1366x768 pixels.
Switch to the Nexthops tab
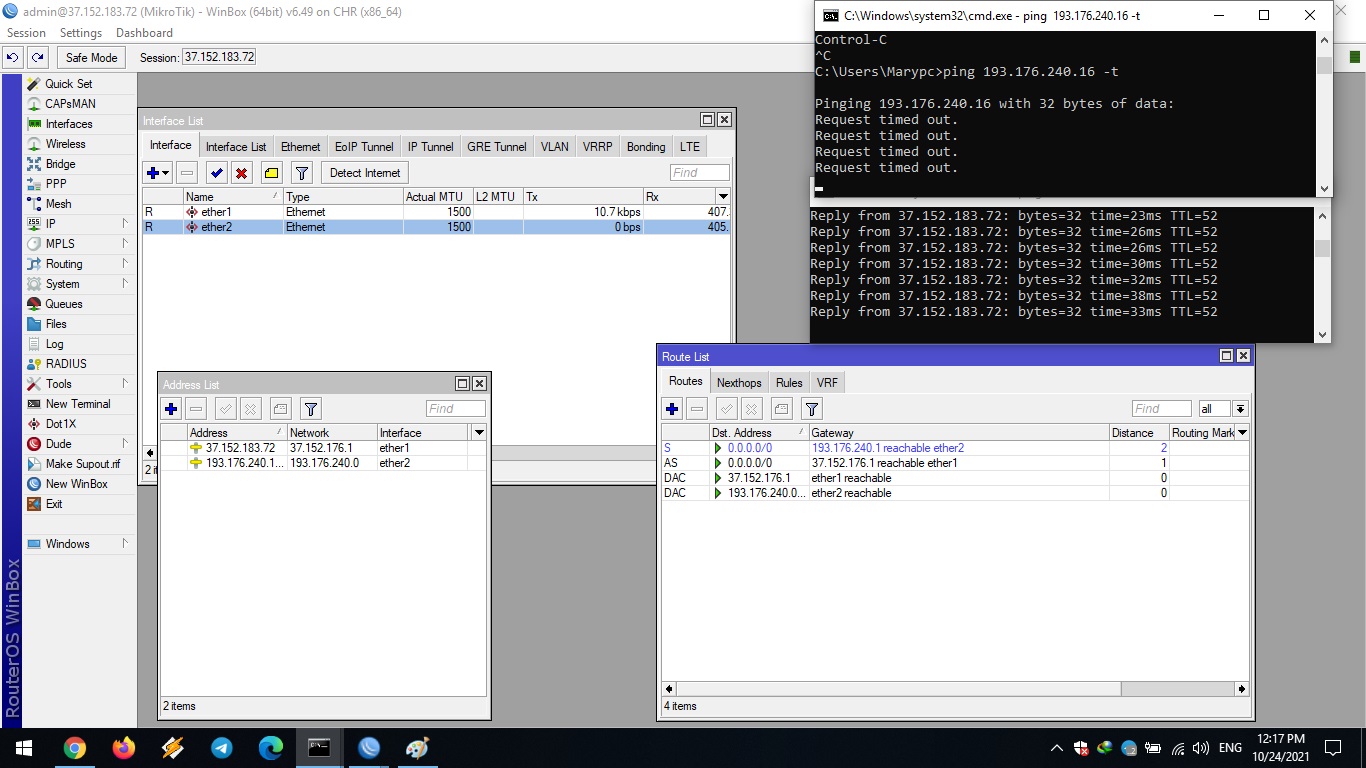coord(739,383)
